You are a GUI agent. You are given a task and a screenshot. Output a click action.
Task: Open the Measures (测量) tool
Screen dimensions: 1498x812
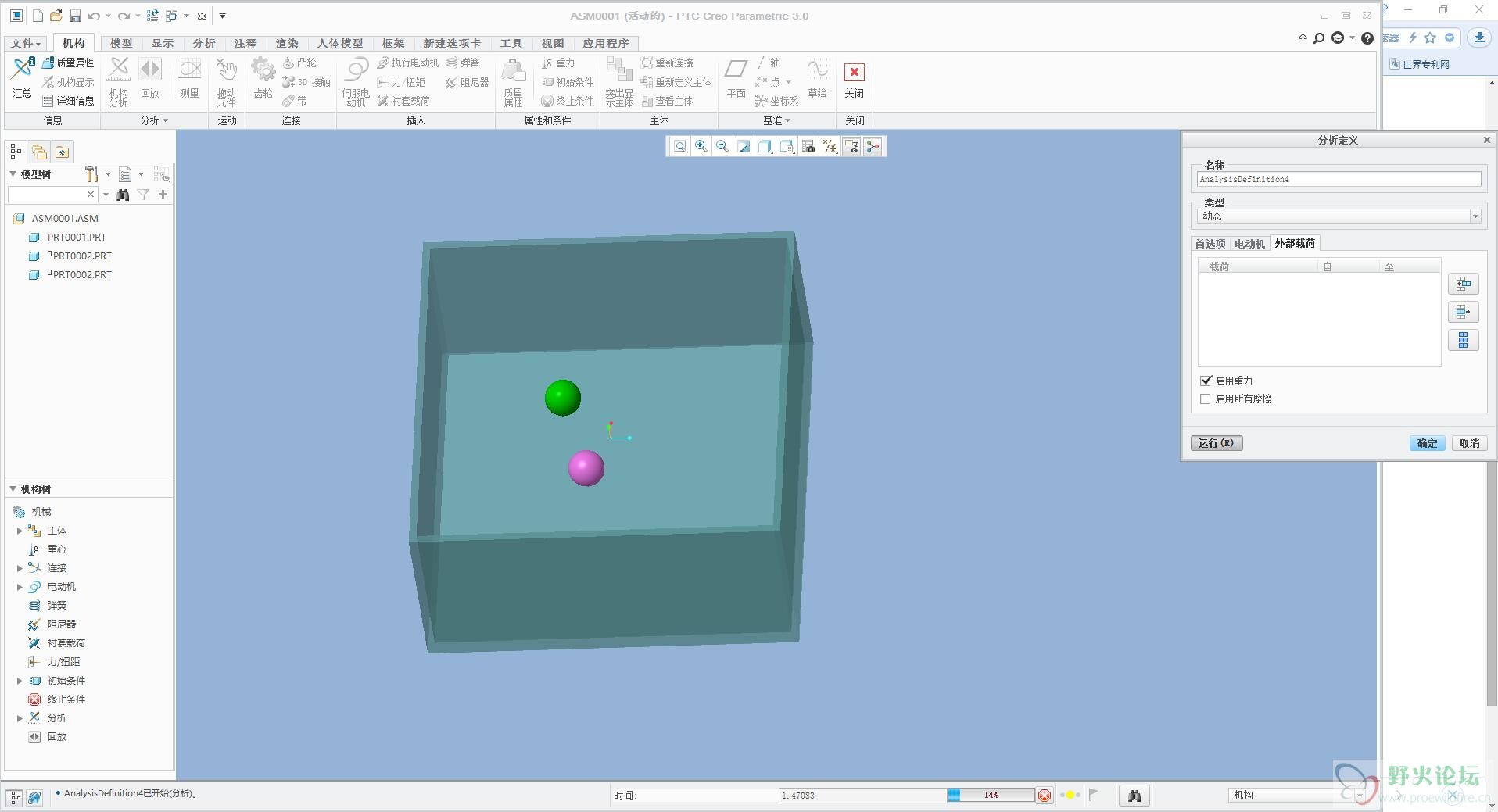point(189,77)
